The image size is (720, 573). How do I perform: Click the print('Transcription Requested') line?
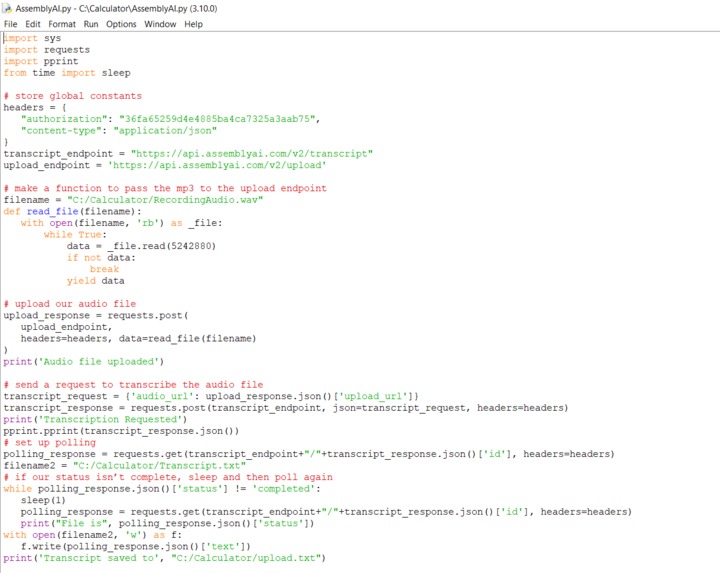coord(95,419)
